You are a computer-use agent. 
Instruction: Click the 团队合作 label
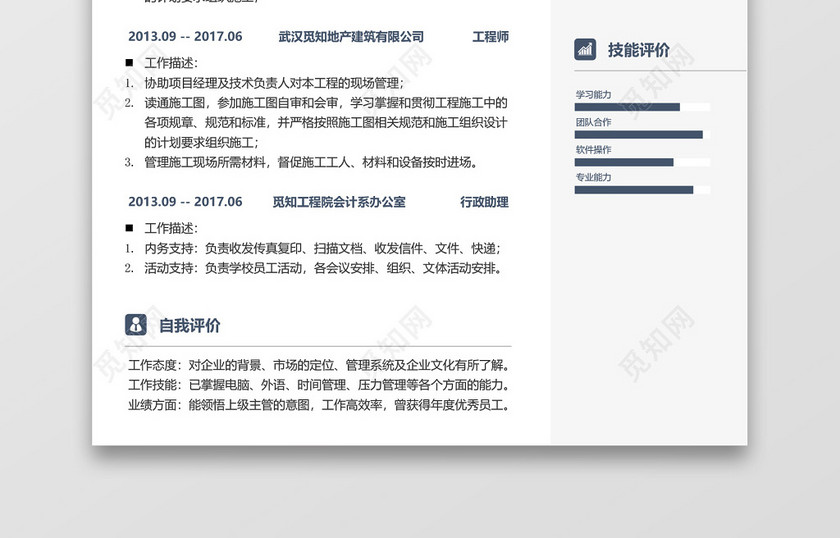click(x=593, y=122)
